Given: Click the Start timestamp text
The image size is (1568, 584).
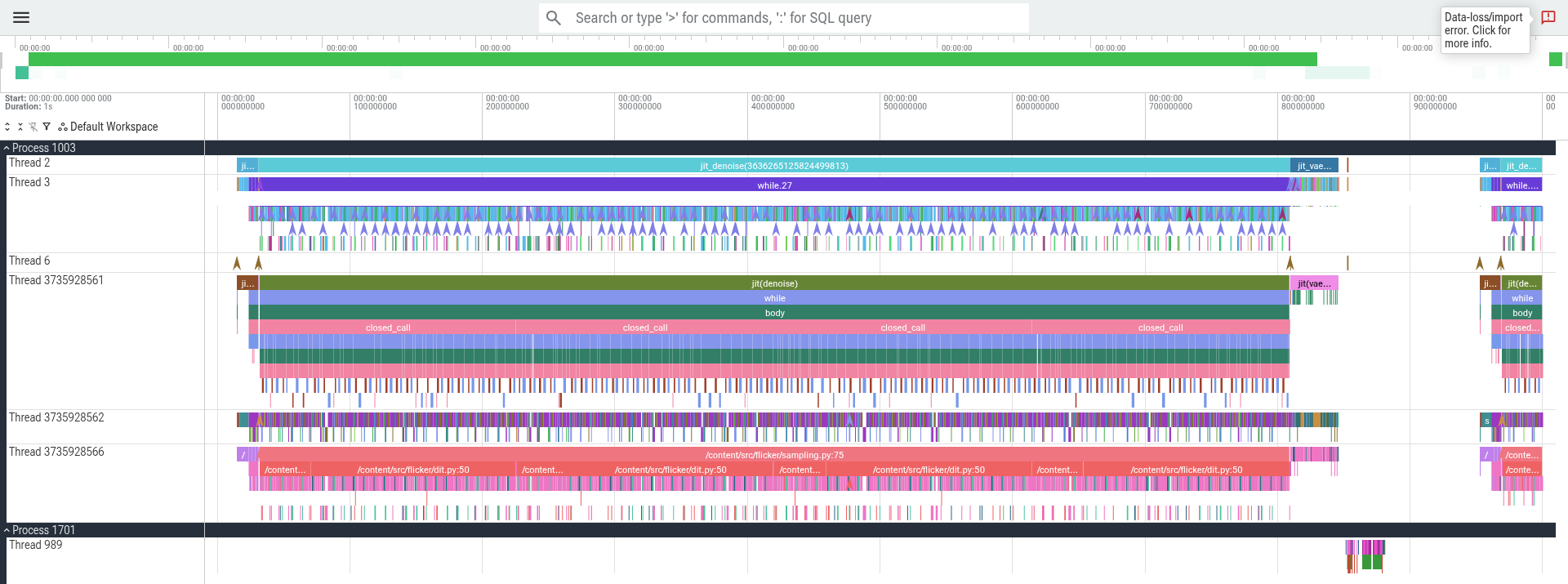Looking at the screenshot, I should click(x=58, y=98).
